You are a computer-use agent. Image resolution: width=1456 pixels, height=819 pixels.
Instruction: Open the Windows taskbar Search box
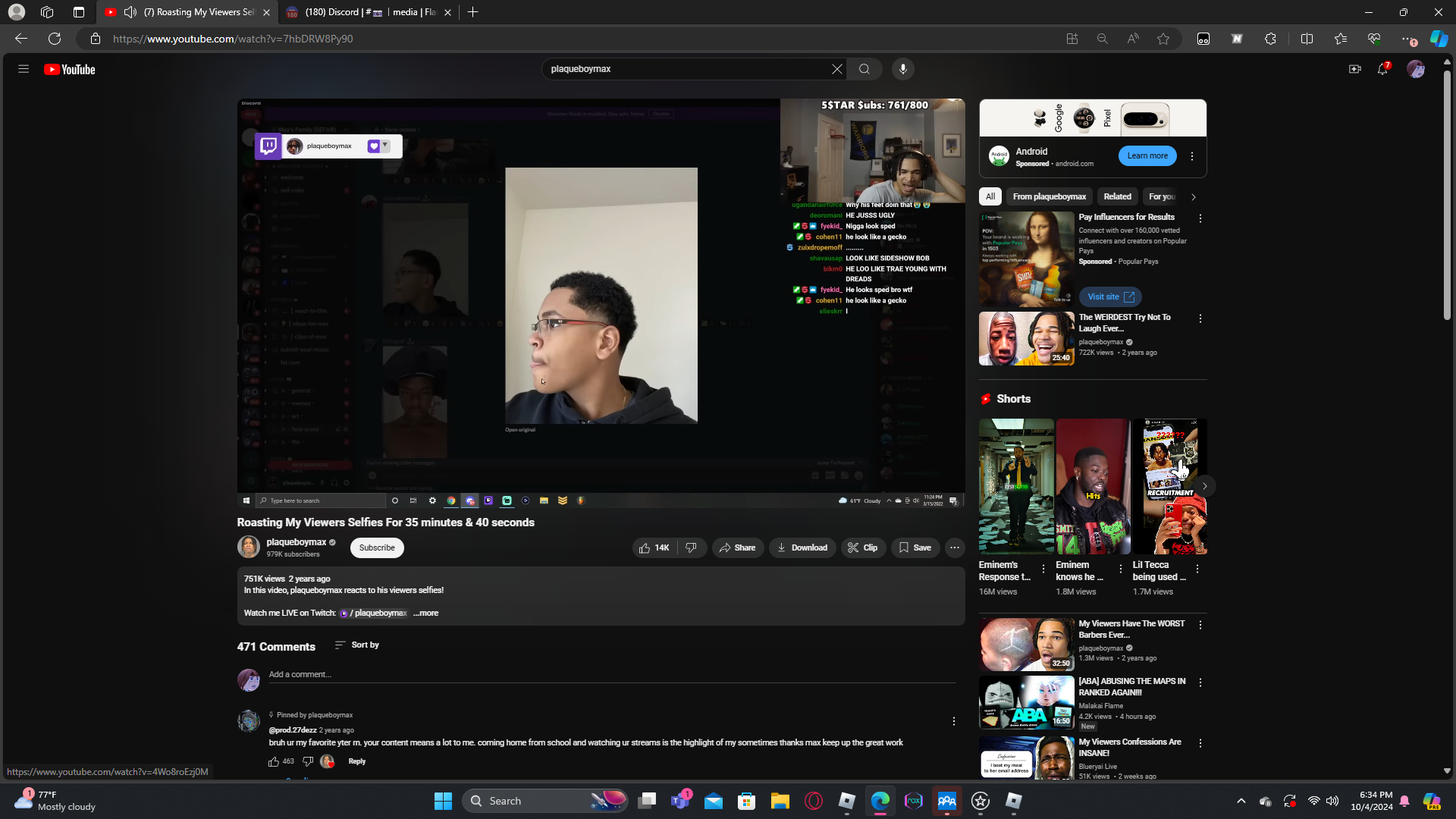[545, 801]
